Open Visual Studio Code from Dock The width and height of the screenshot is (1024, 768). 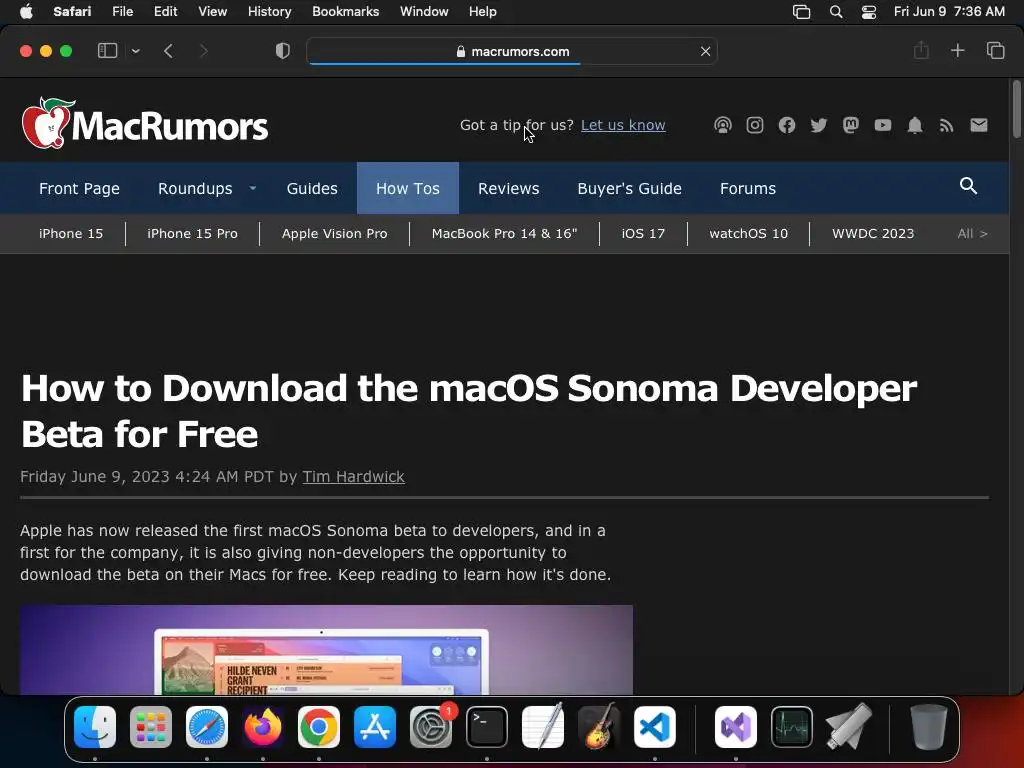tap(654, 726)
